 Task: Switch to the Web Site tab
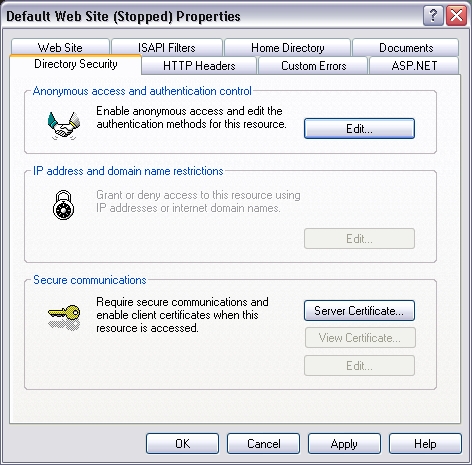pyautogui.click(x=60, y=47)
